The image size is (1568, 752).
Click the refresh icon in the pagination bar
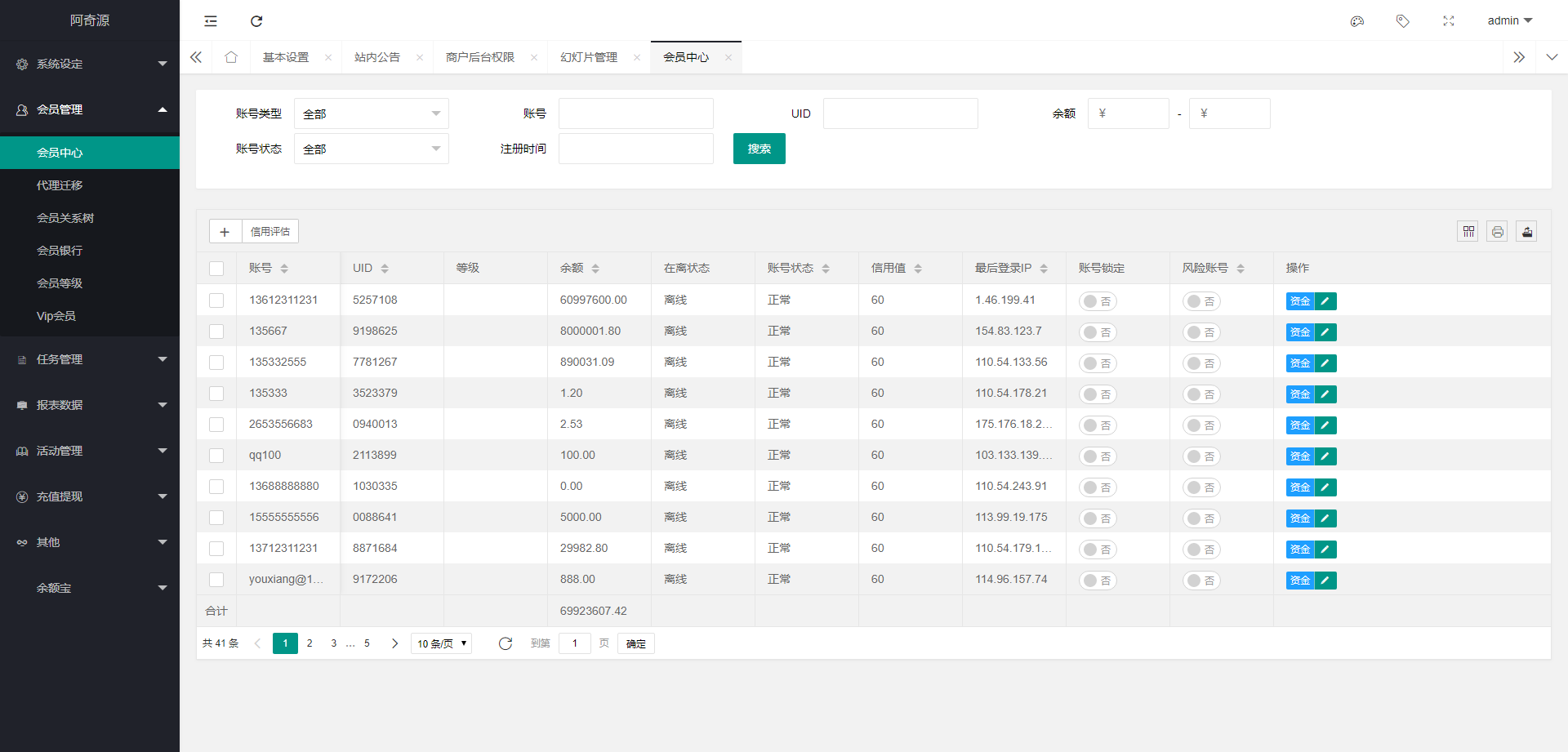pos(506,643)
